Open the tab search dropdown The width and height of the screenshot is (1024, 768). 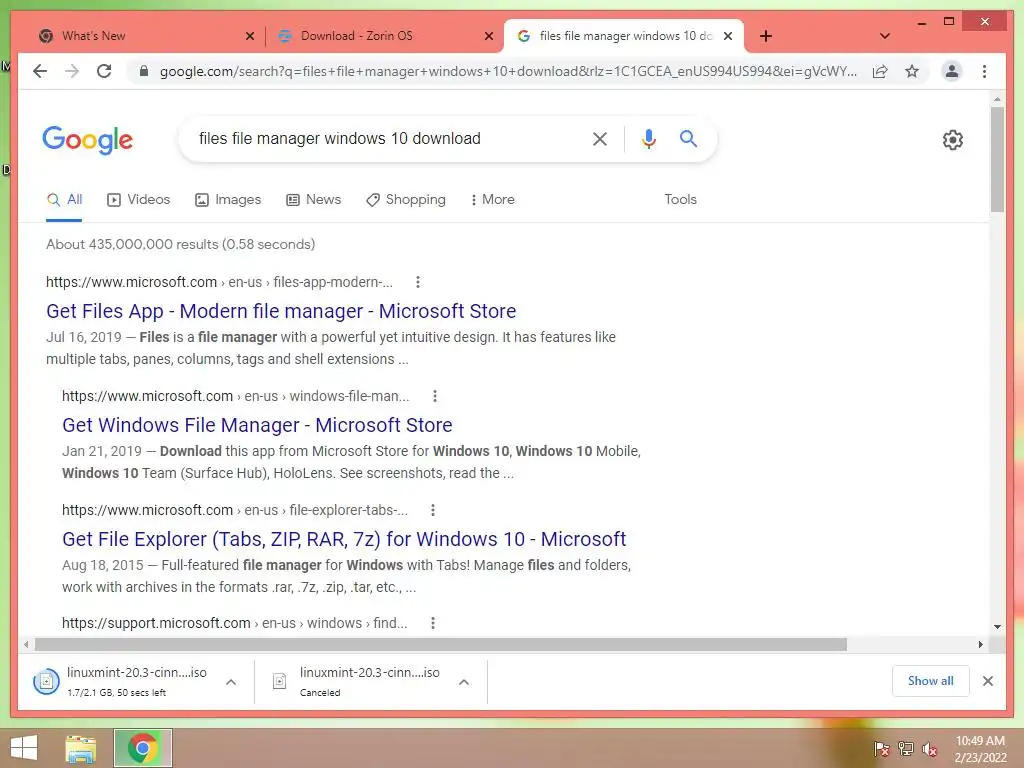click(884, 36)
